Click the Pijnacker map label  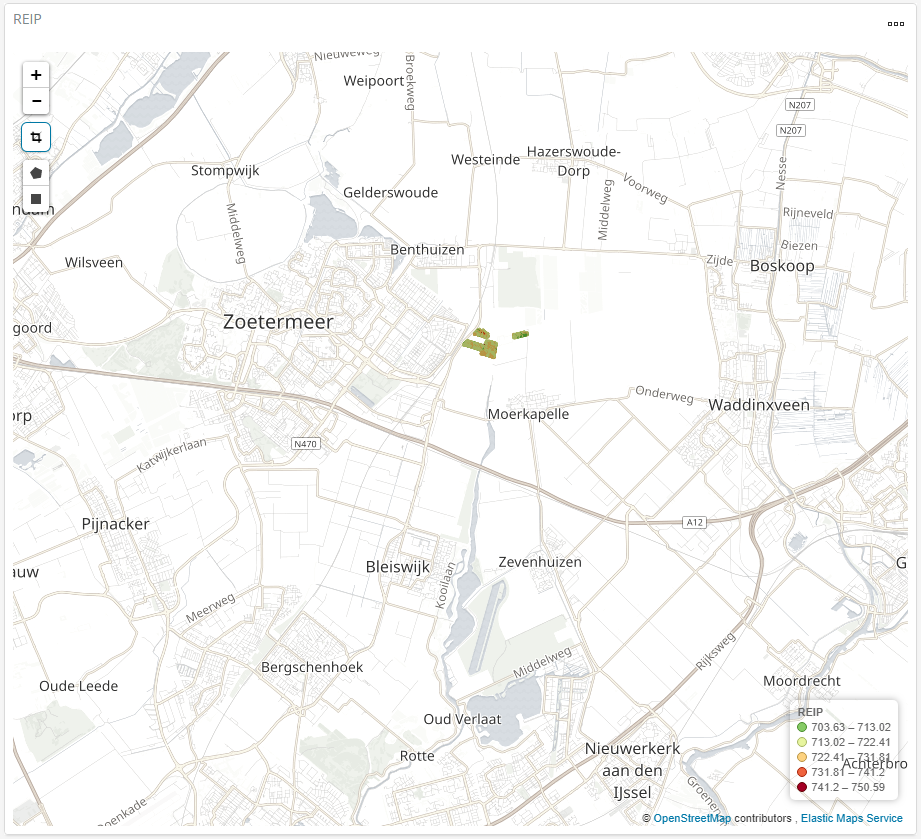point(116,524)
